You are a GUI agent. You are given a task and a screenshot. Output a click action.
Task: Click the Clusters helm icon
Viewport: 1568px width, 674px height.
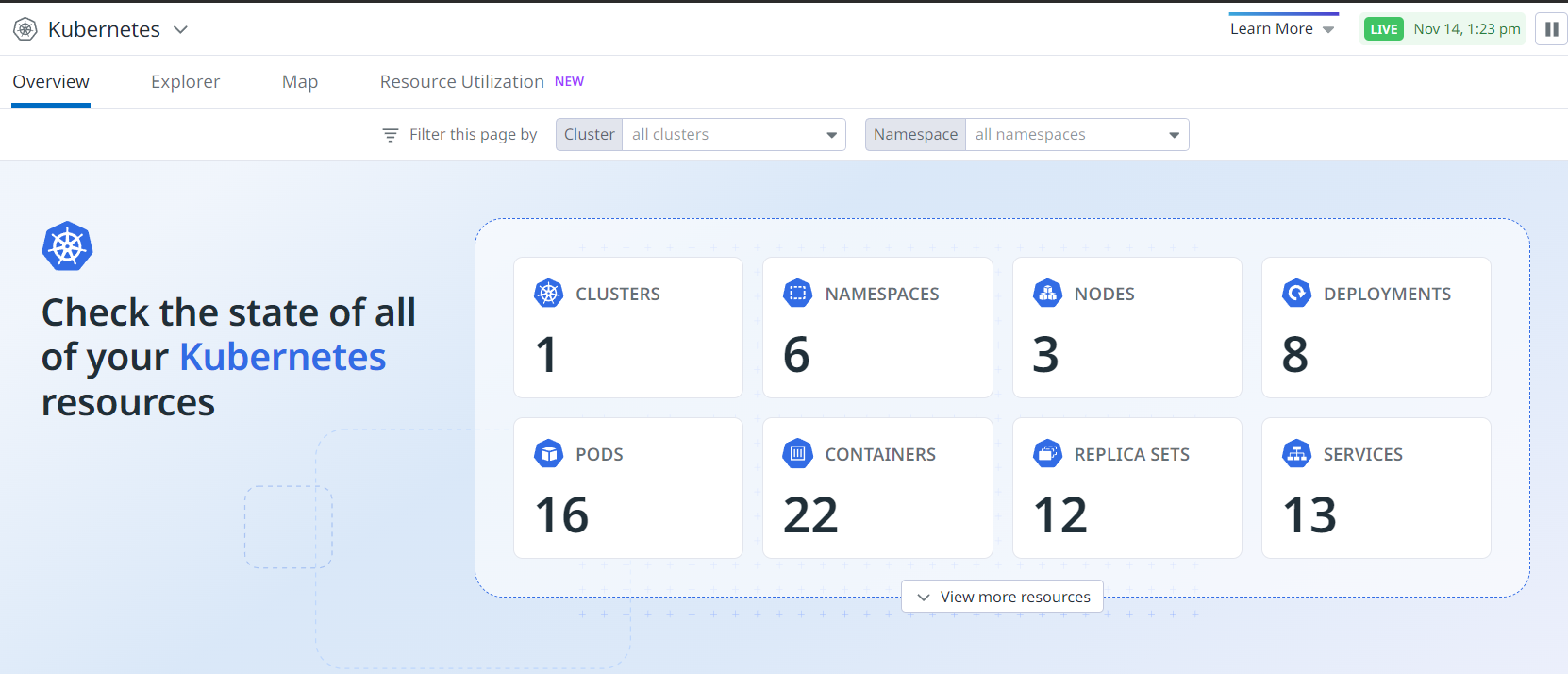coord(548,294)
